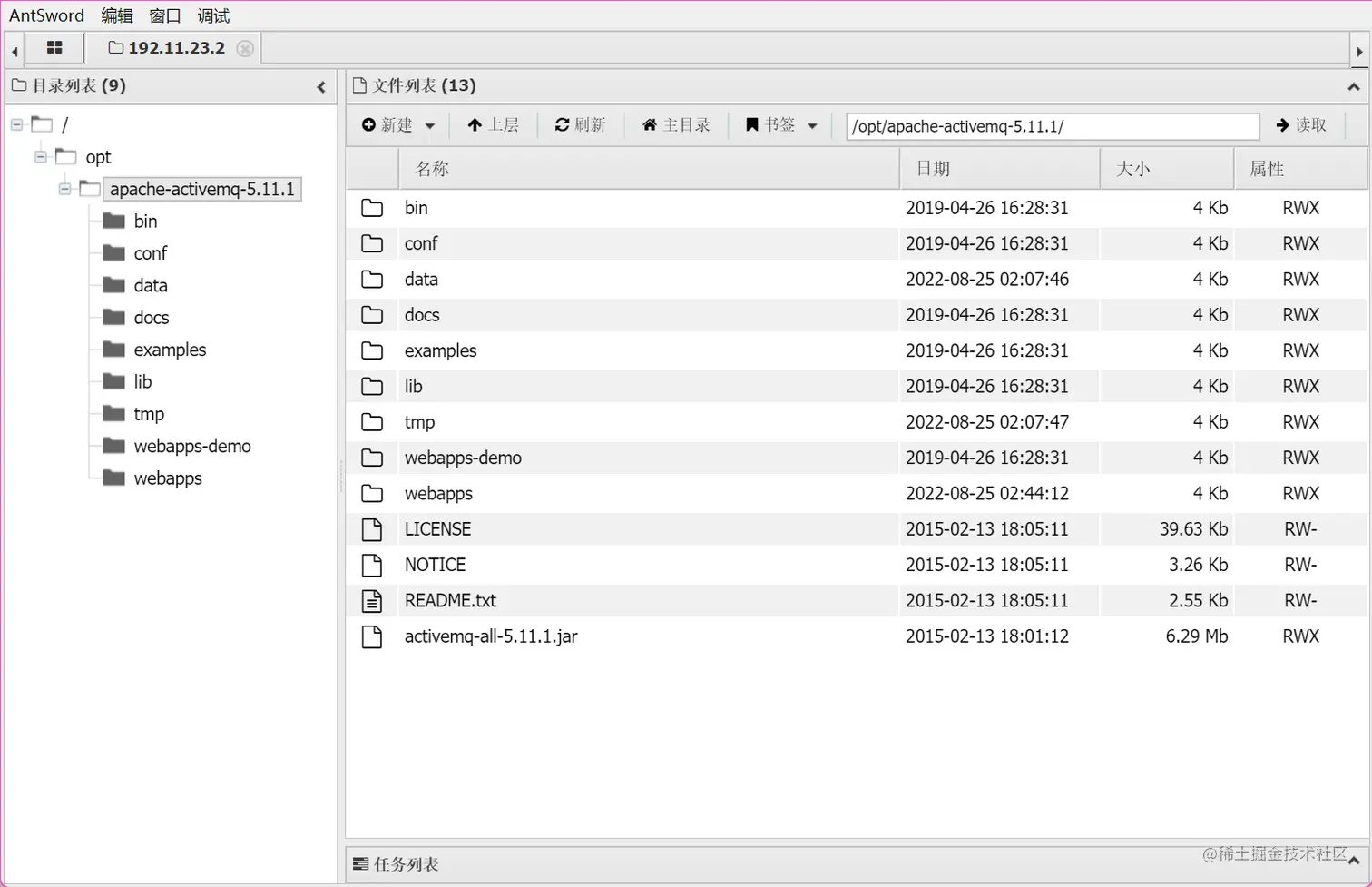This screenshot has width=1372, height=887.
Task: Select webapps-demo in directory tree
Action: [192, 446]
